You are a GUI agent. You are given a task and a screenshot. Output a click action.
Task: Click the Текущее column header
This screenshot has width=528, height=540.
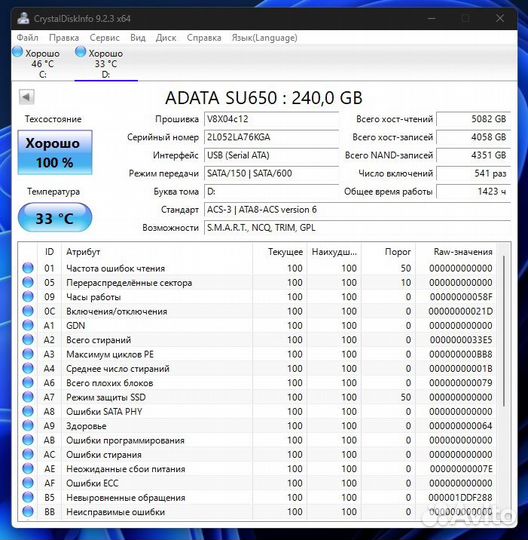point(279,252)
